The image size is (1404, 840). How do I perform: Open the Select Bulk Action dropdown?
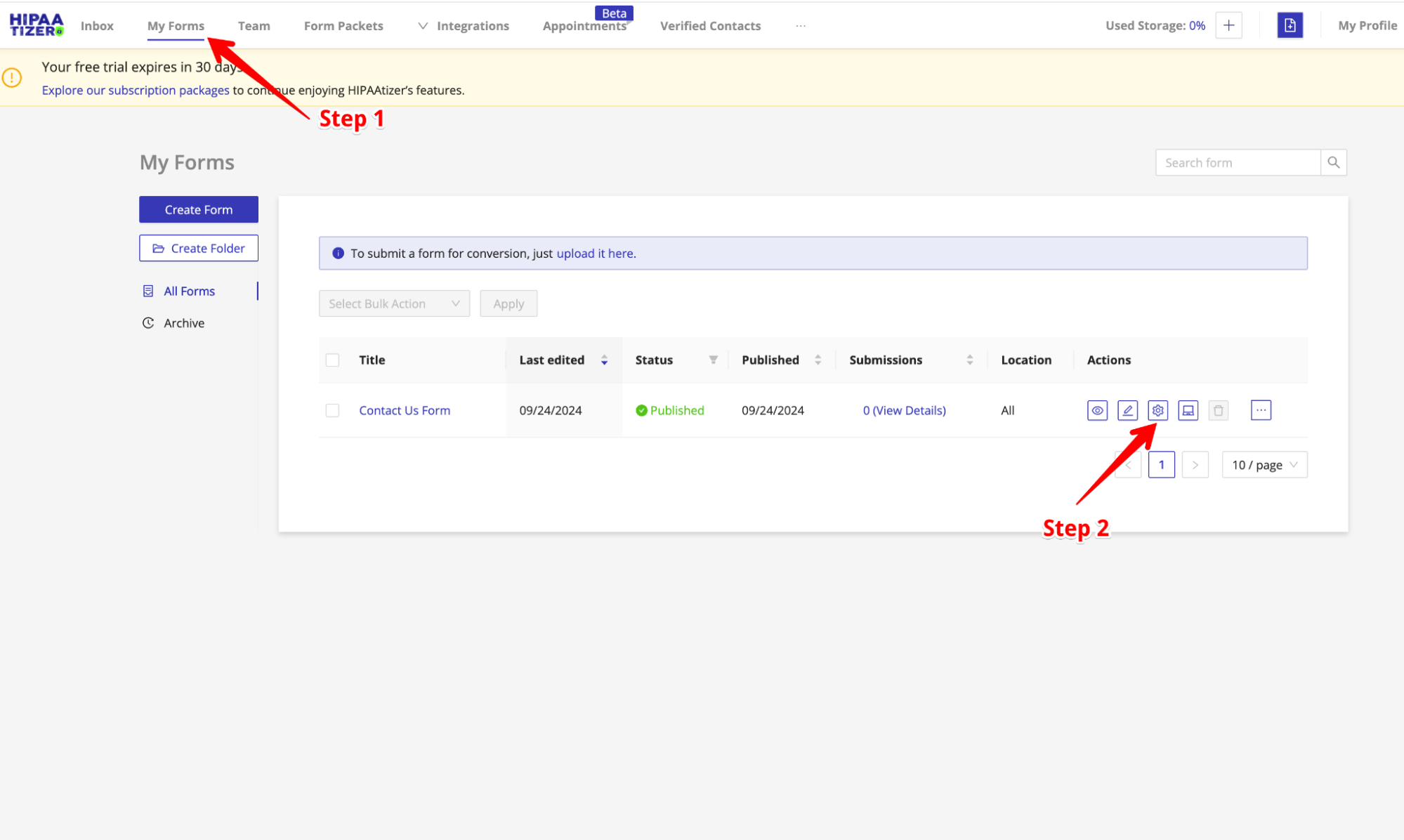[393, 303]
